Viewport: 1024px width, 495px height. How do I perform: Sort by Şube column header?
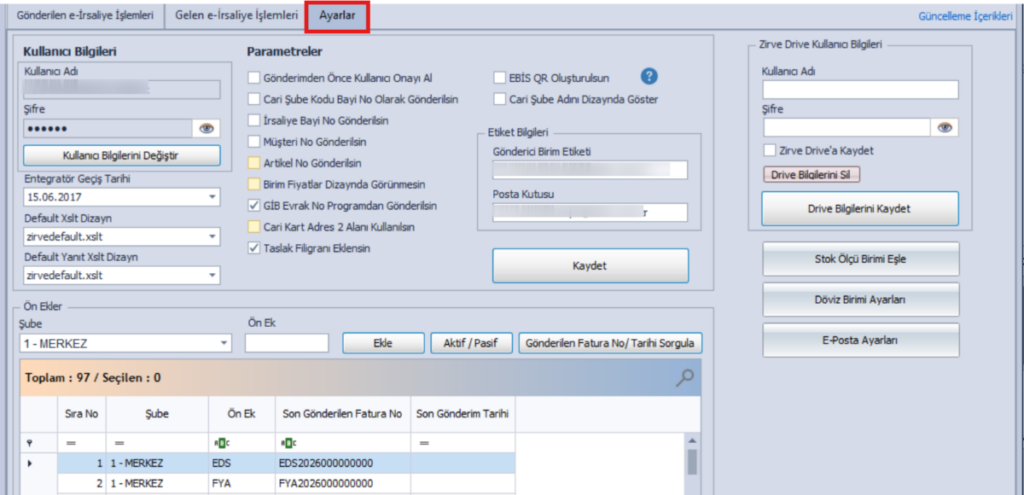(157, 414)
